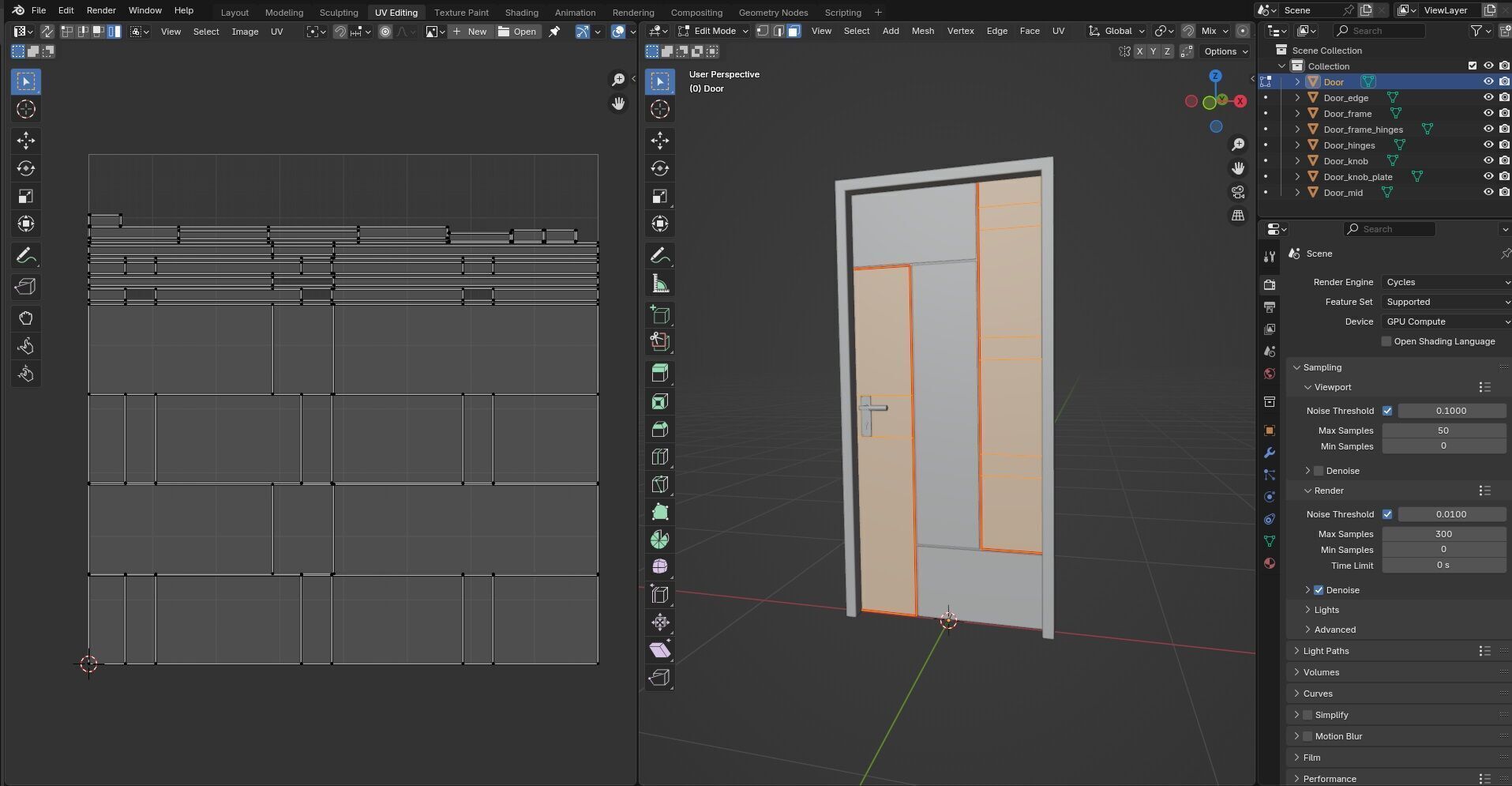Switch to the Texture Paint workspace tab

pyautogui.click(x=461, y=13)
